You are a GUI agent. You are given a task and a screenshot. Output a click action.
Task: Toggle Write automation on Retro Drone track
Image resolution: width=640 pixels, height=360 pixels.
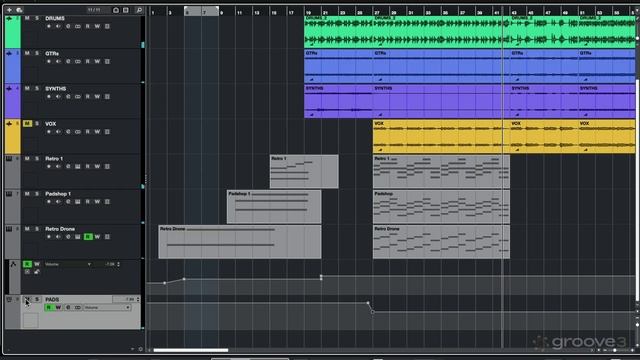[x=98, y=237]
